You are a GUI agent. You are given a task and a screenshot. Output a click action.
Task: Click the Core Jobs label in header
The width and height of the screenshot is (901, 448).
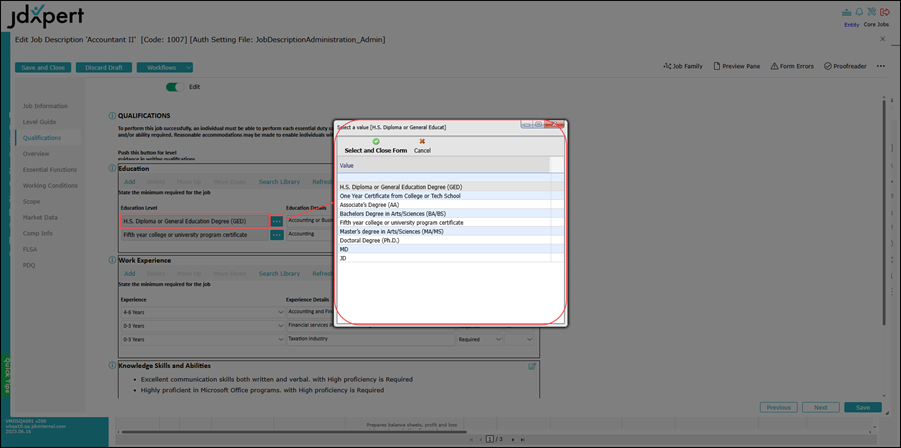click(x=876, y=25)
